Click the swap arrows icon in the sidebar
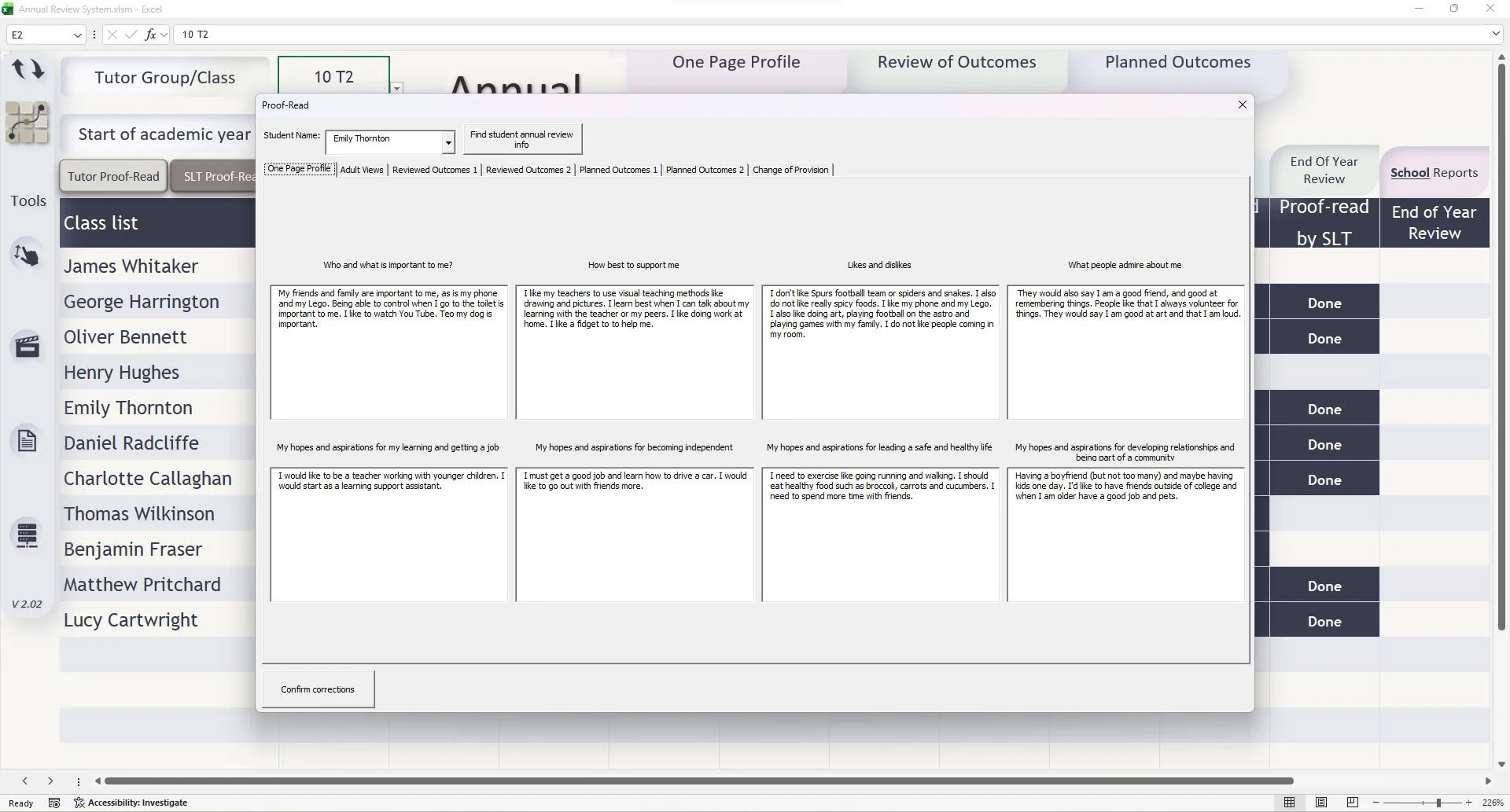 28,69
